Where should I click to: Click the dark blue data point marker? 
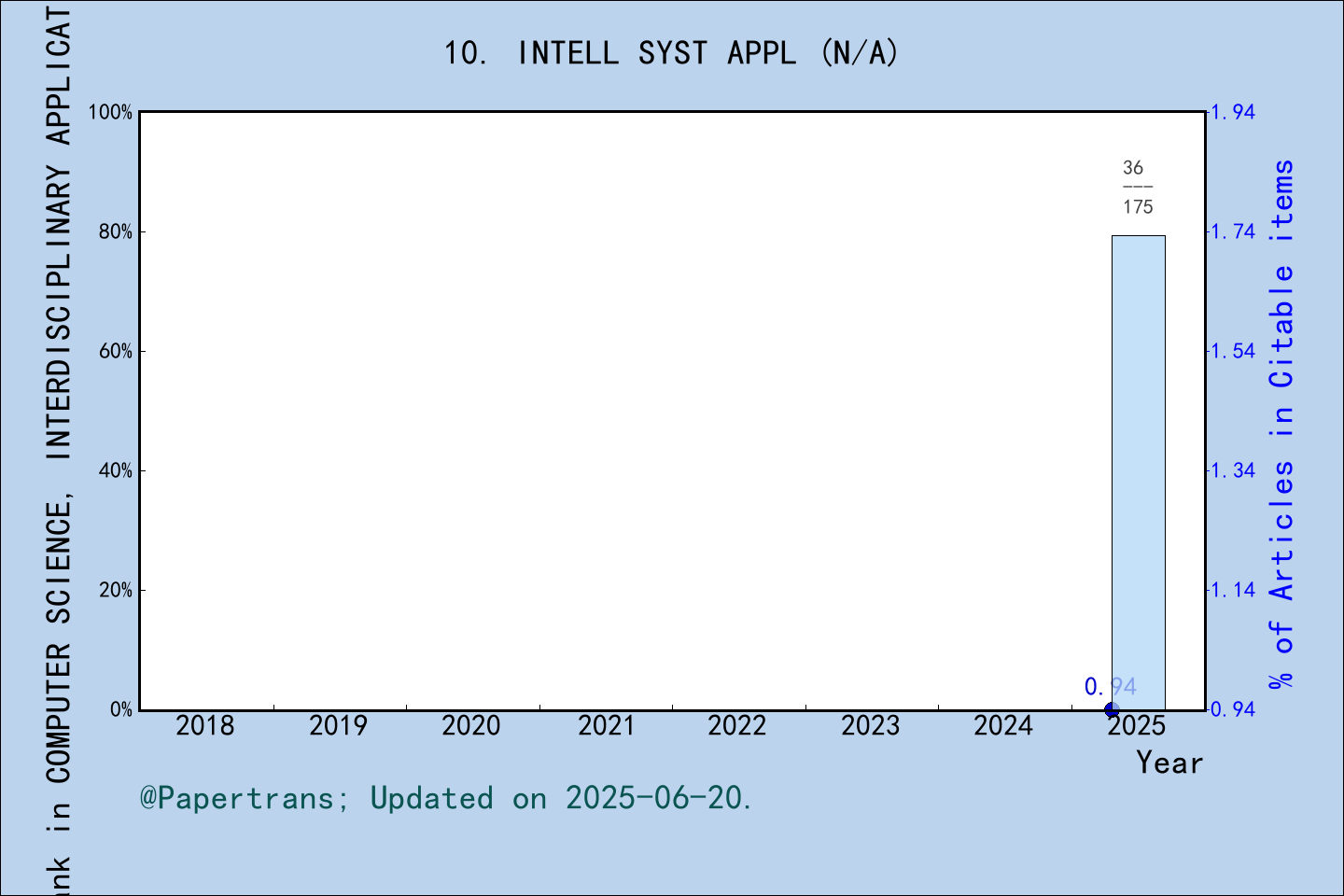(x=1112, y=710)
